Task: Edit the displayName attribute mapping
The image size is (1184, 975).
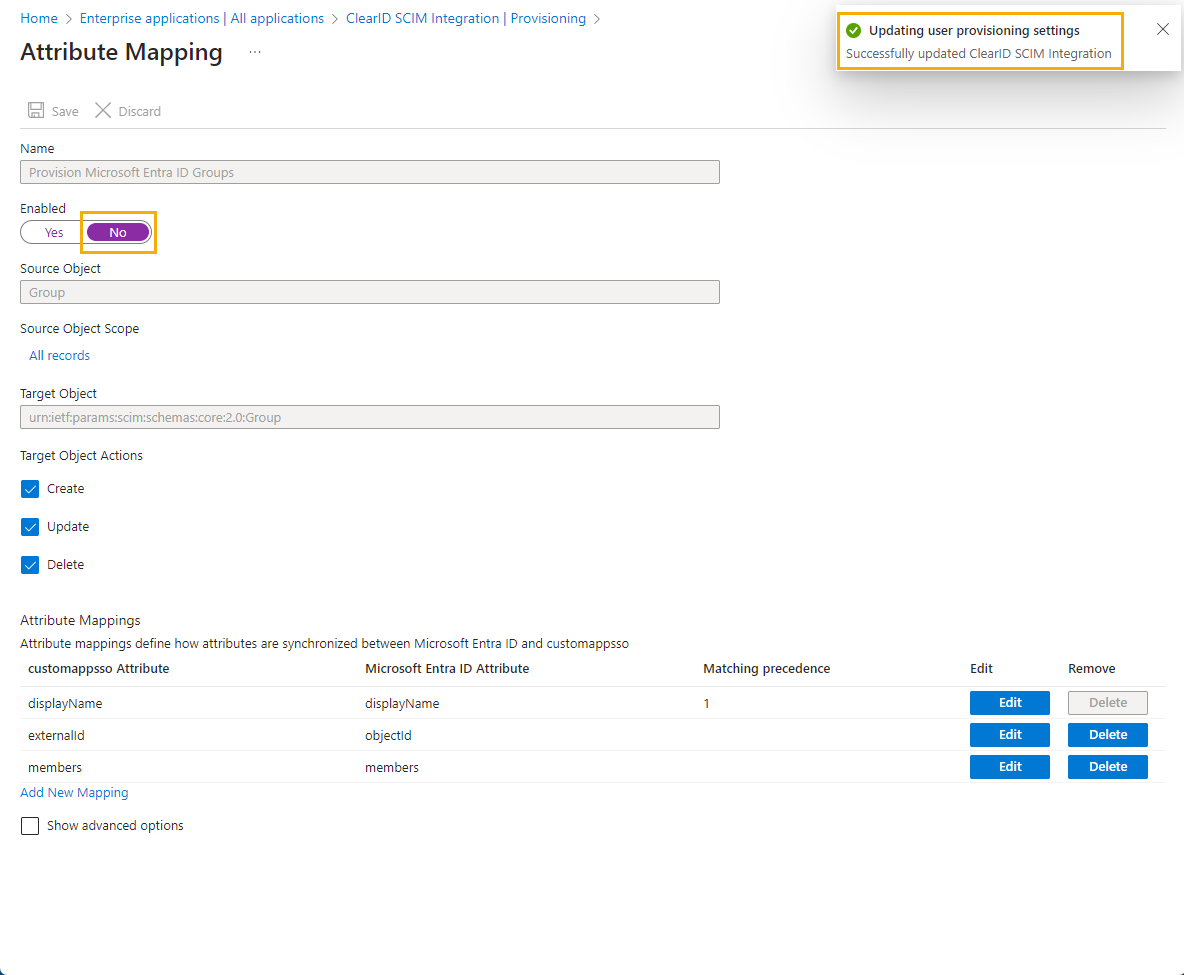Action: (1009, 702)
